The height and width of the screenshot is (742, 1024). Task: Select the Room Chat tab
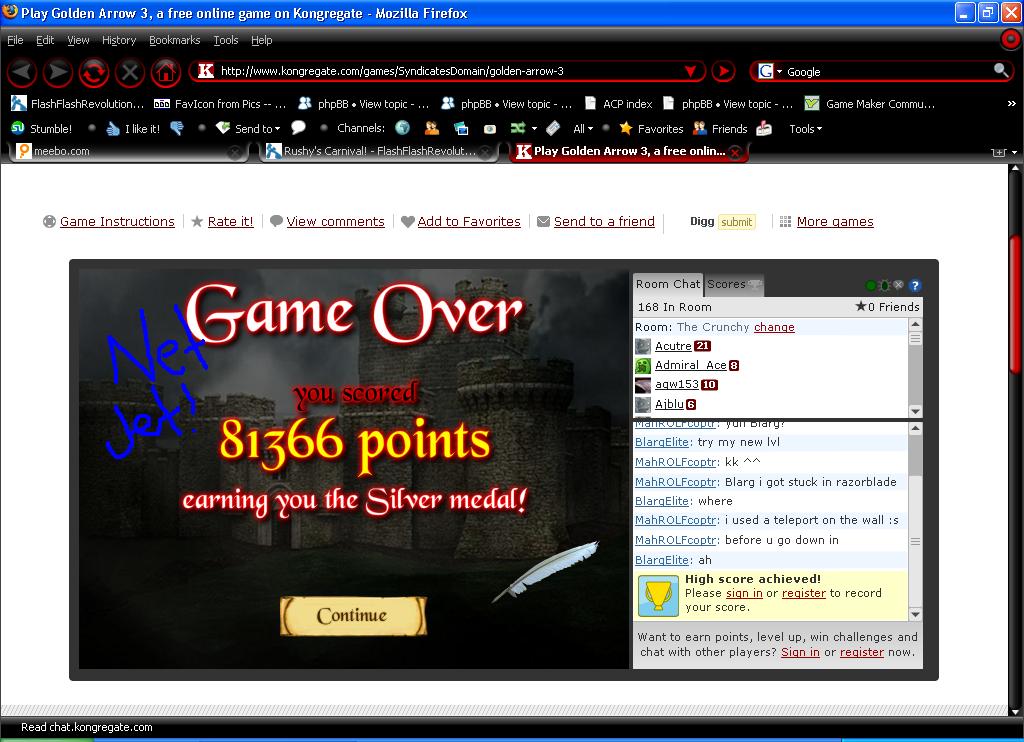[667, 284]
